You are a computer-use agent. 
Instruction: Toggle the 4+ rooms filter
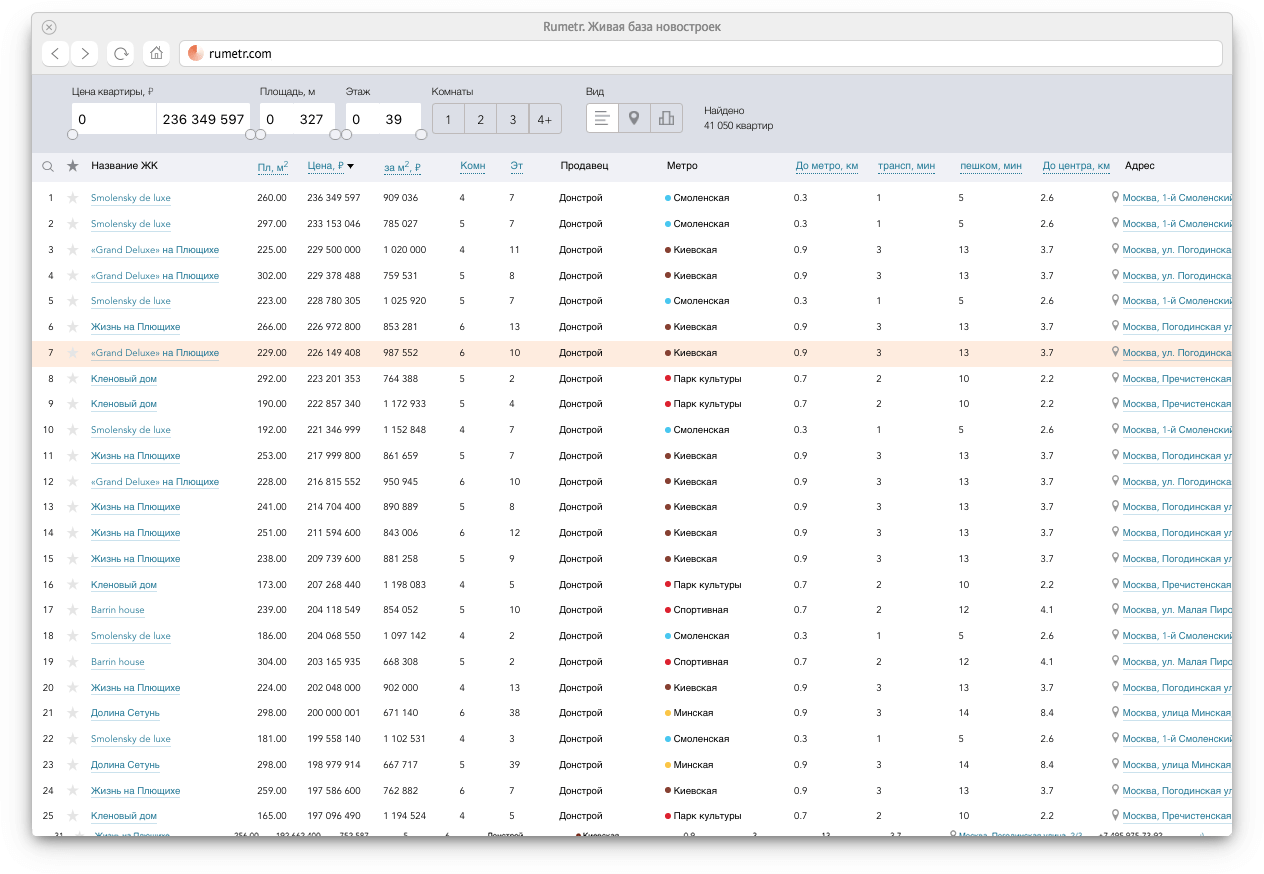(x=545, y=120)
